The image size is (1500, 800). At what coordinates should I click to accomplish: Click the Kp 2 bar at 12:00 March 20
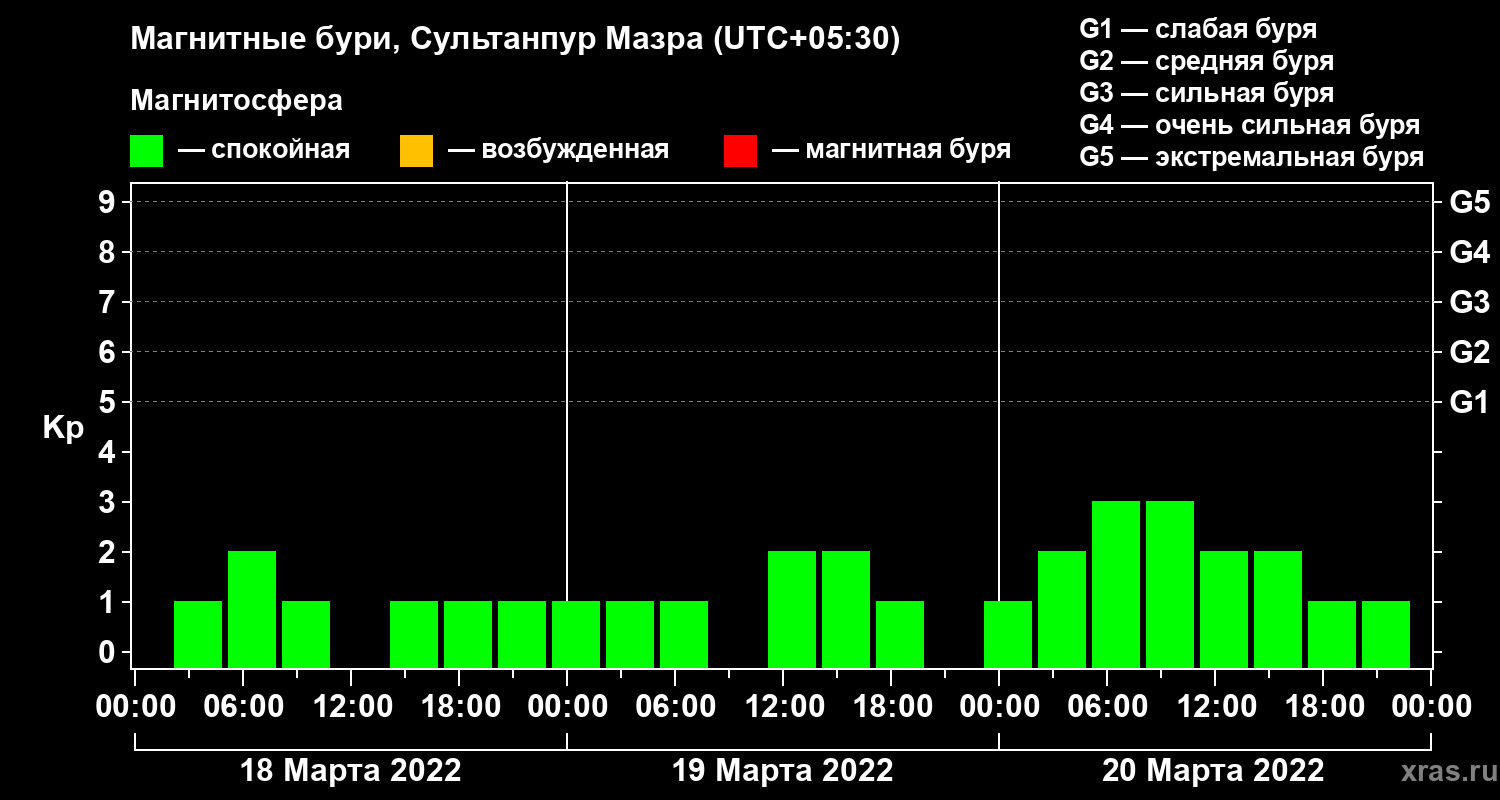[1224, 609]
